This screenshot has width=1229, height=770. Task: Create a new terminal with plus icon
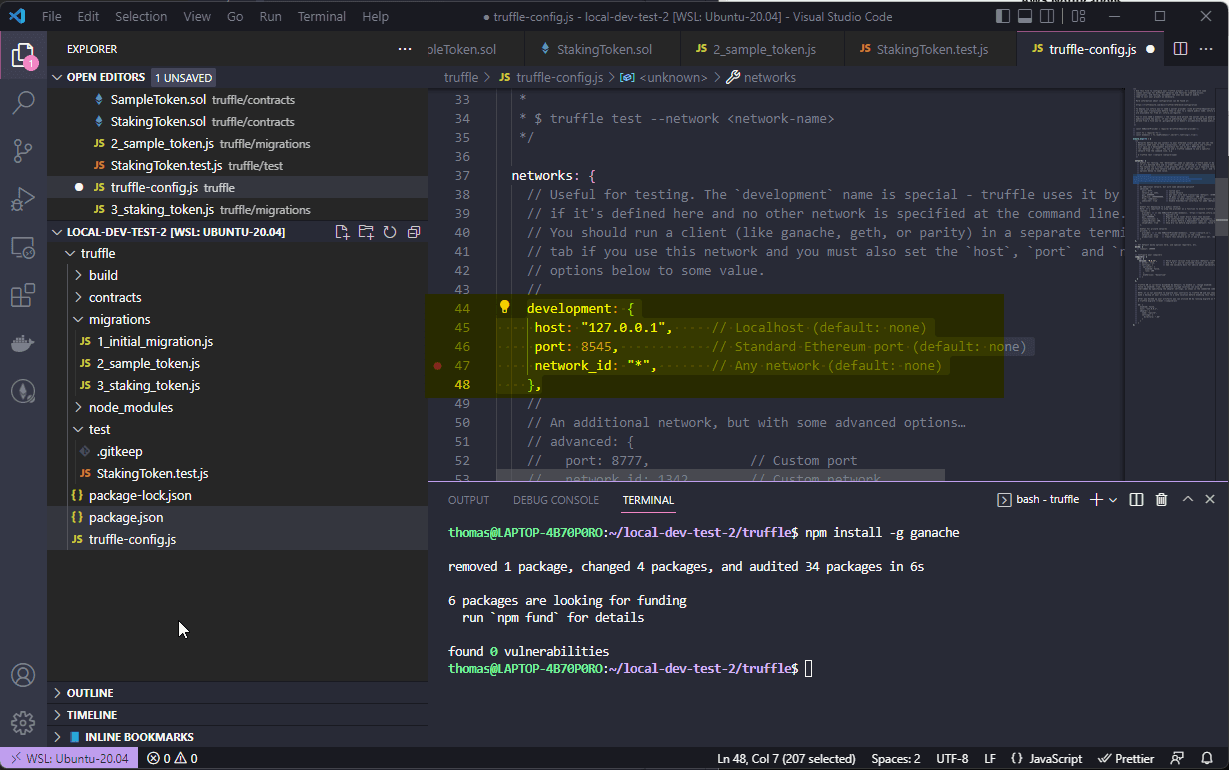[x=1096, y=499]
